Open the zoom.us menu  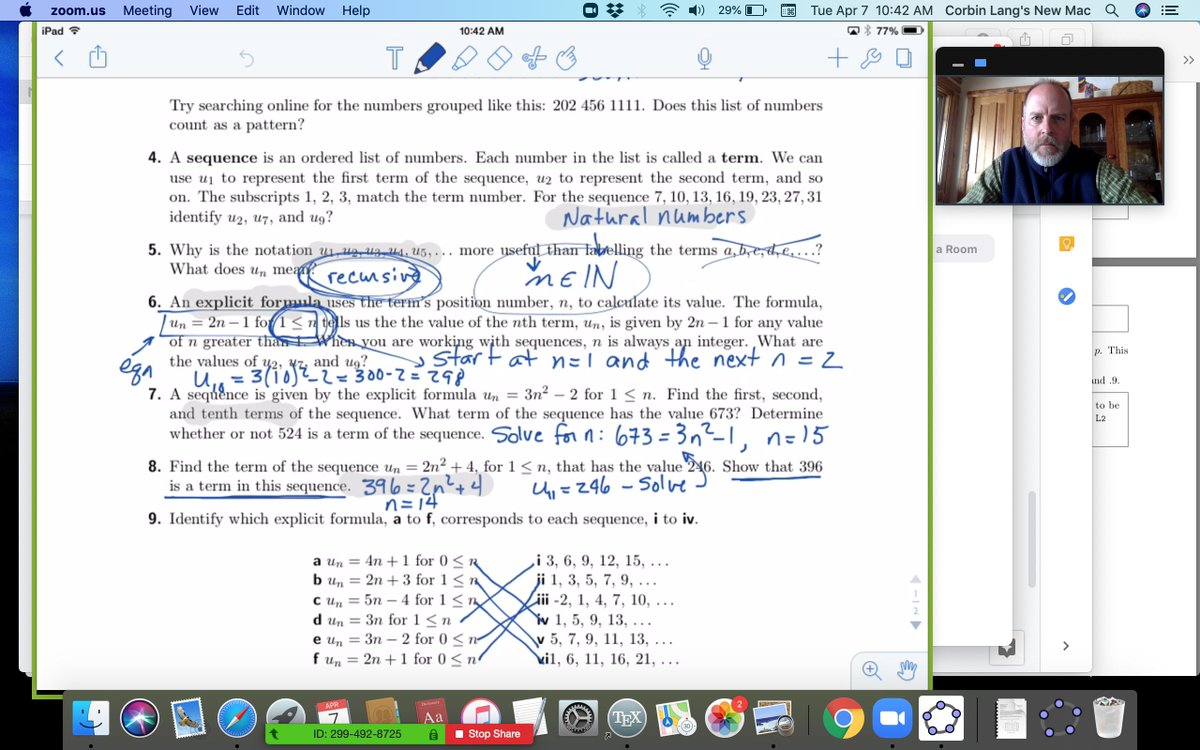79,10
